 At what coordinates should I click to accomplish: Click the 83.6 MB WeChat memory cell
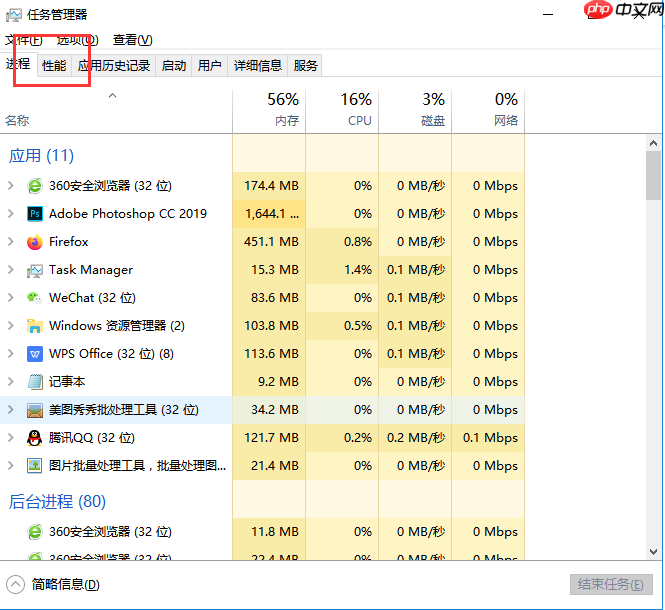pyautogui.click(x=269, y=298)
